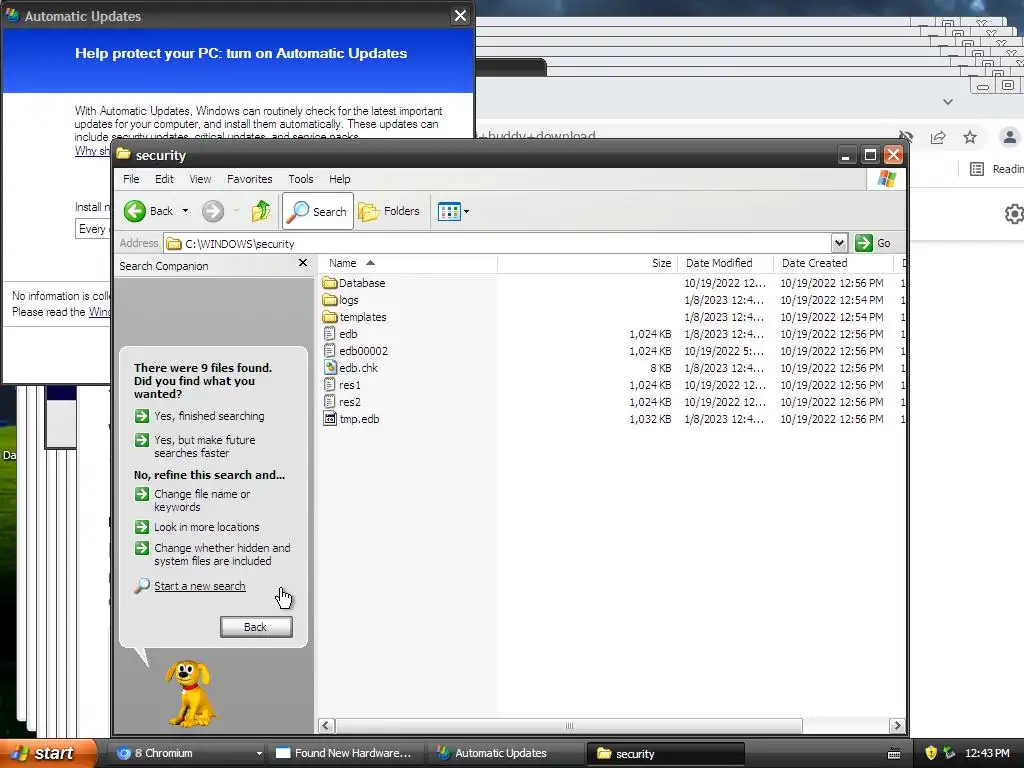Switch to Automatic Updates taskbar item
The width and height of the screenshot is (1024, 768).
(503, 753)
